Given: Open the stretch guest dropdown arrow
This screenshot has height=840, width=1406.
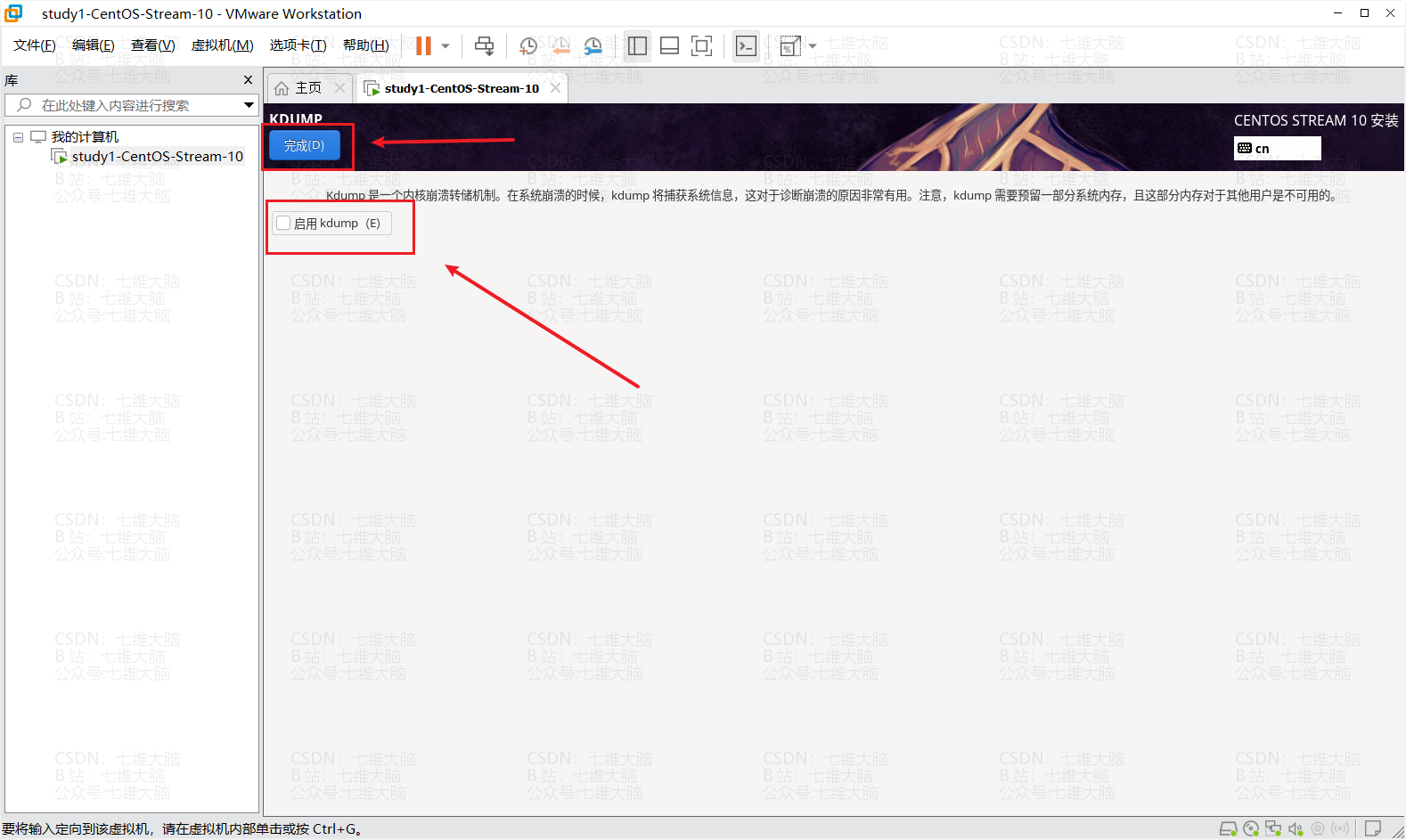Looking at the screenshot, I should [813, 46].
